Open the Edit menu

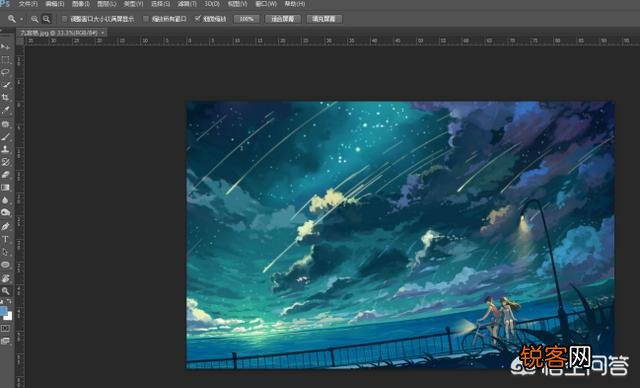[x=55, y=4]
